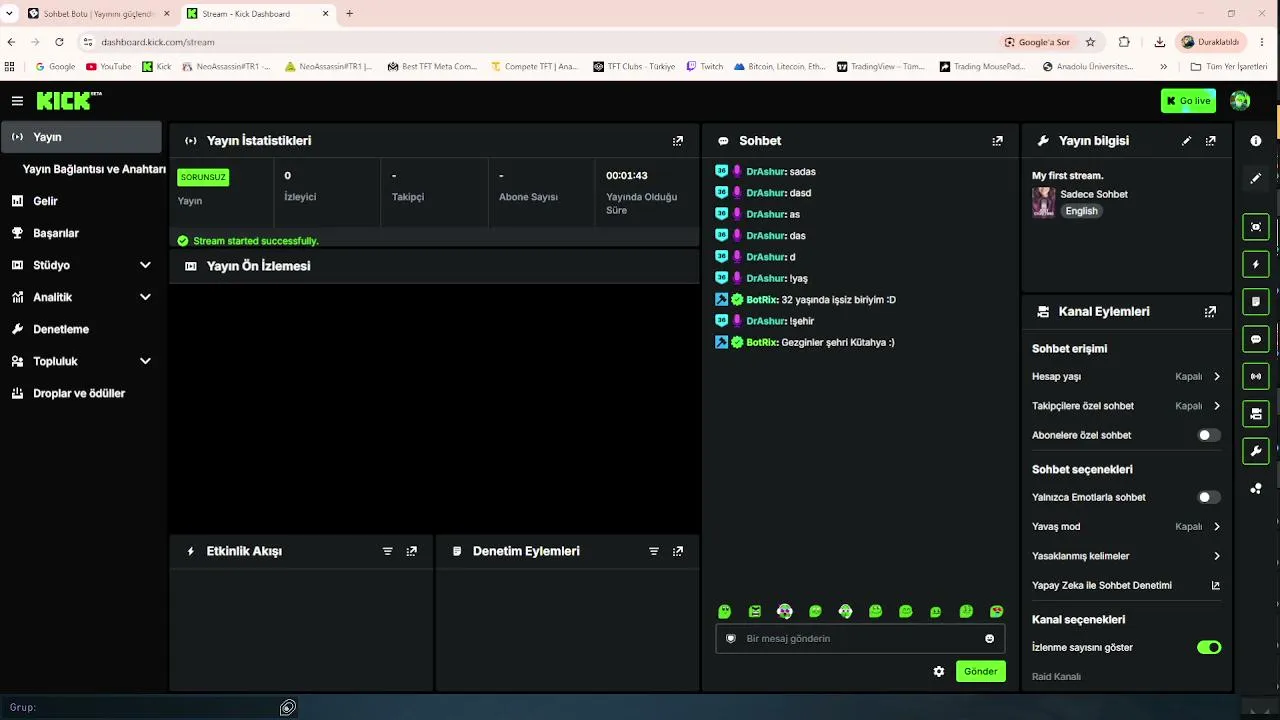This screenshot has height=720, width=1280.
Task: Toggle the note widget in the right strip
Action: click(x=1256, y=302)
